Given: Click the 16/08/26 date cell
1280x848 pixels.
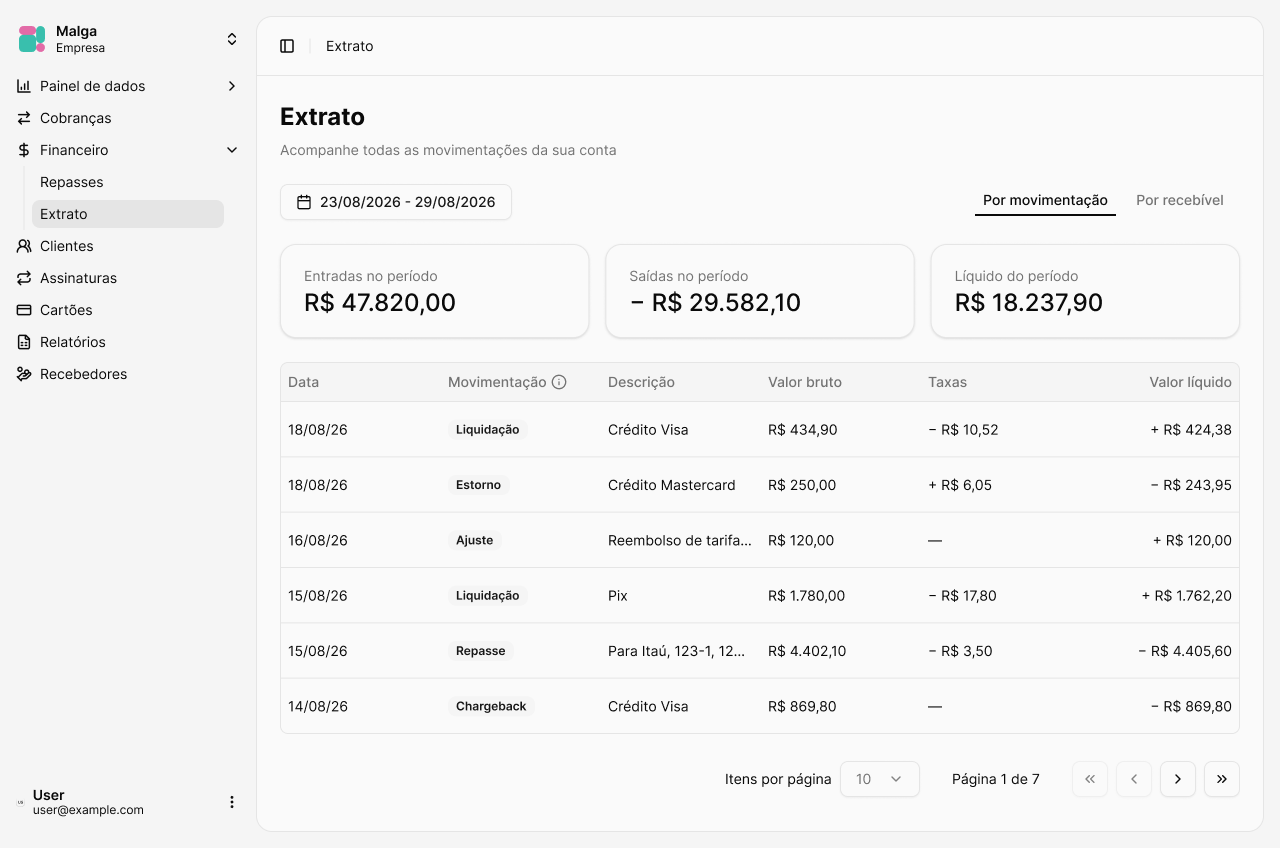Looking at the screenshot, I should [x=318, y=540].
